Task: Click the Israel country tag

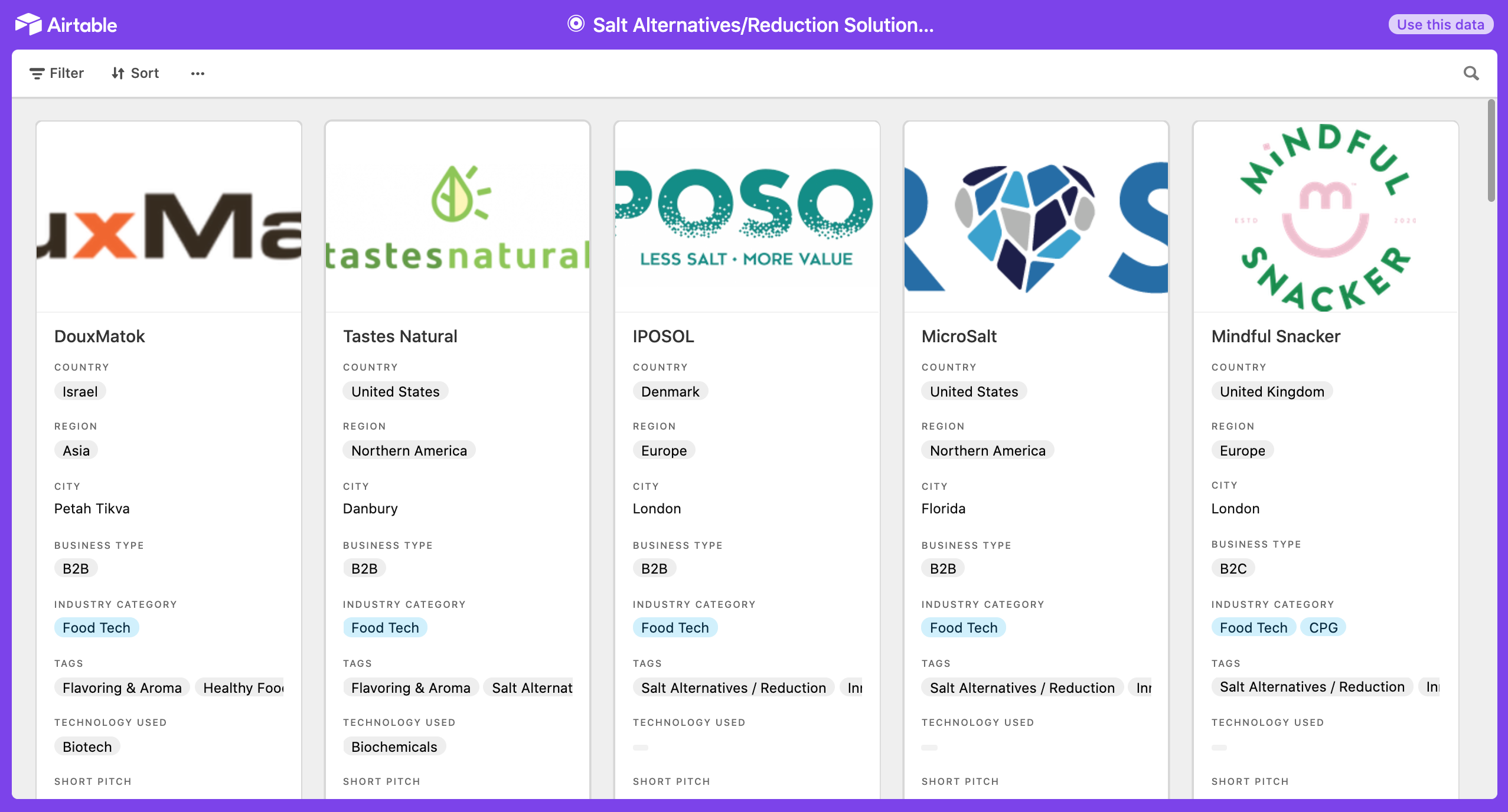Action: (80, 391)
